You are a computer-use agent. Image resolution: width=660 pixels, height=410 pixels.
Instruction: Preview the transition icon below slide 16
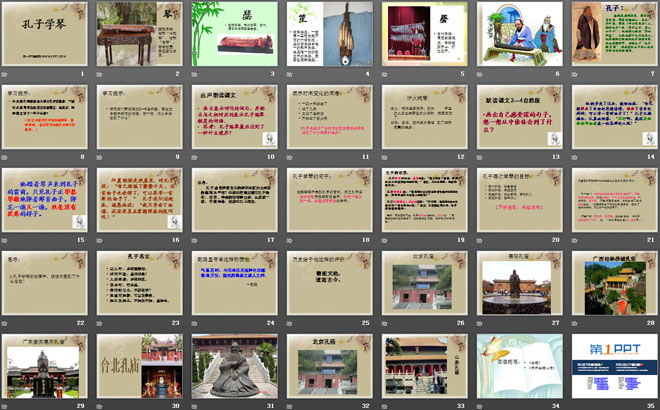coord(100,240)
